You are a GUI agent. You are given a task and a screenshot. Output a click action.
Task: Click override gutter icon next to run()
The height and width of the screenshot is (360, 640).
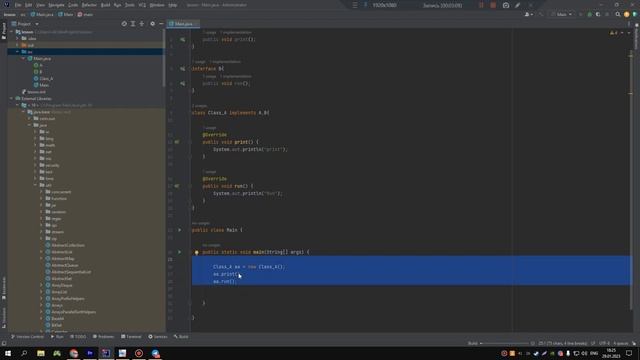coord(177,186)
